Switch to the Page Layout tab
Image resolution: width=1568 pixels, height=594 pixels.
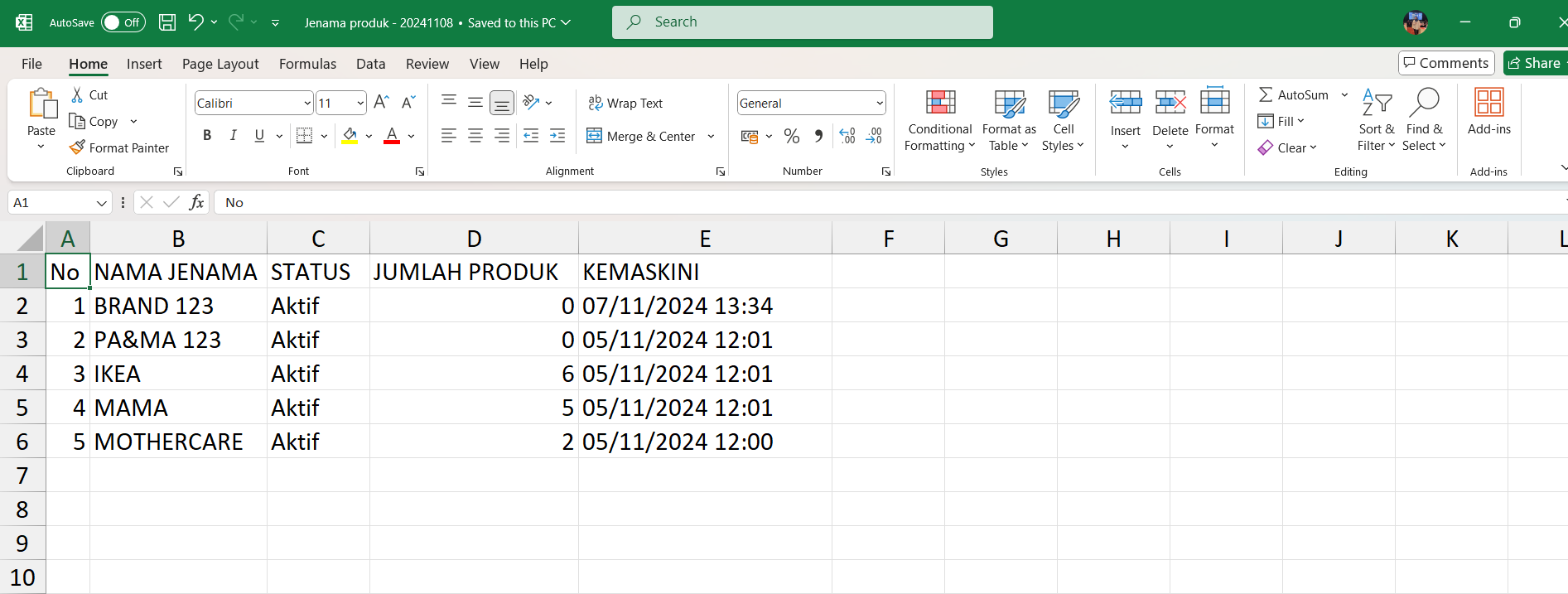pos(220,64)
